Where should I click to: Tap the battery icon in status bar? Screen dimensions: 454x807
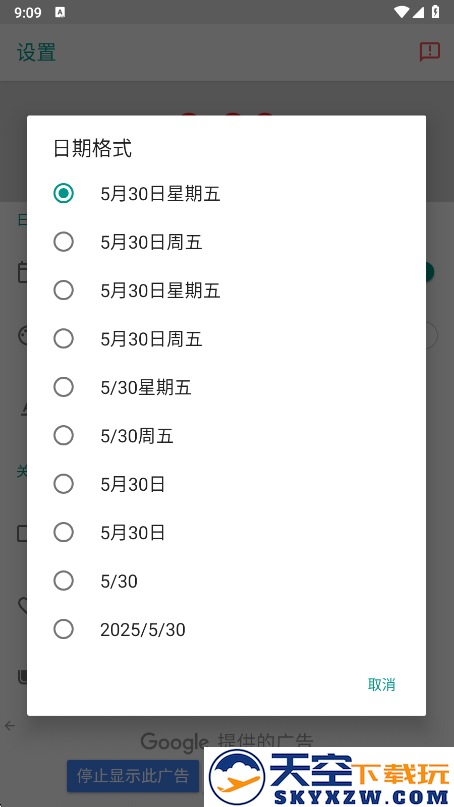(x=435, y=12)
